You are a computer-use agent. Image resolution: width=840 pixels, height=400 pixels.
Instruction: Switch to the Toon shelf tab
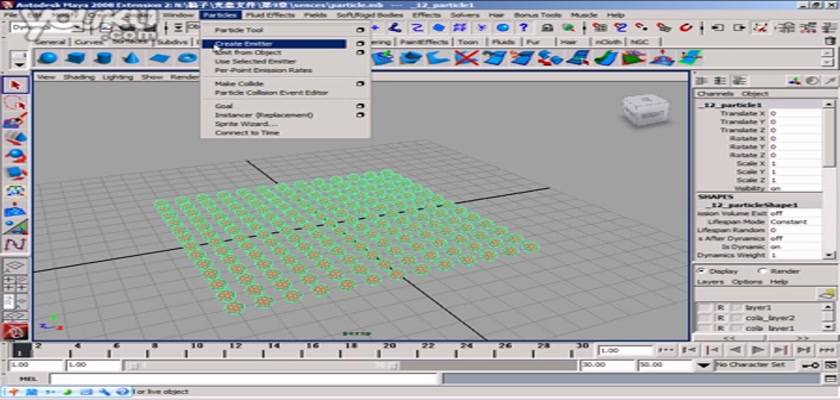tap(468, 42)
